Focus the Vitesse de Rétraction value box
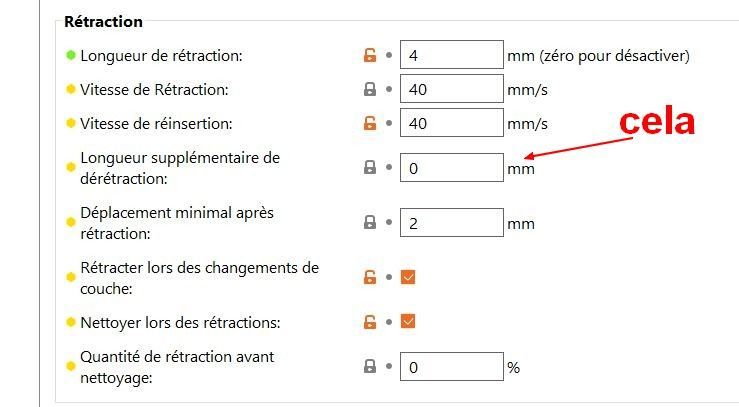This screenshot has width=739, height=407. [x=451, y=90]
